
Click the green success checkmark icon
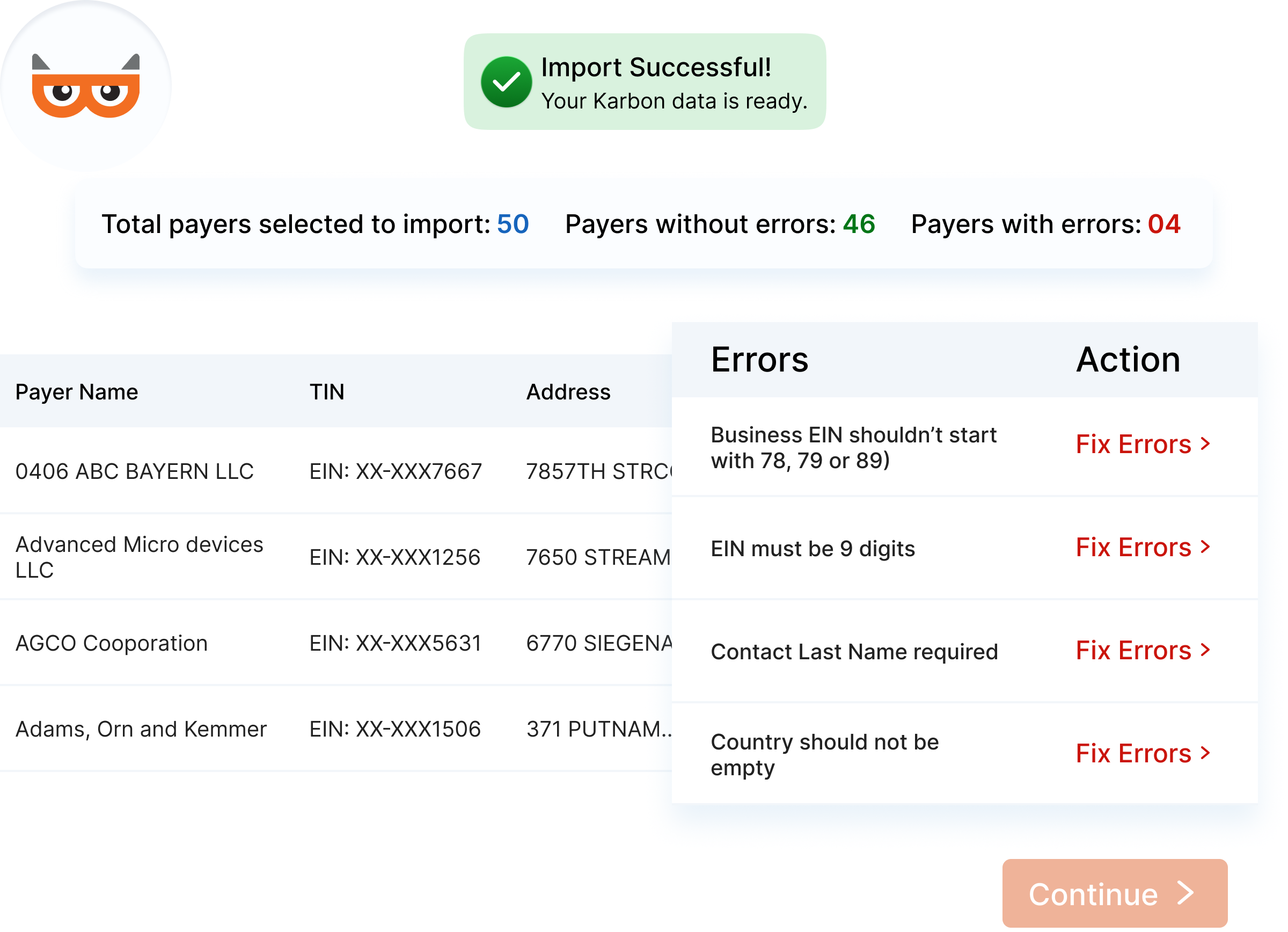tap(506, 82)
